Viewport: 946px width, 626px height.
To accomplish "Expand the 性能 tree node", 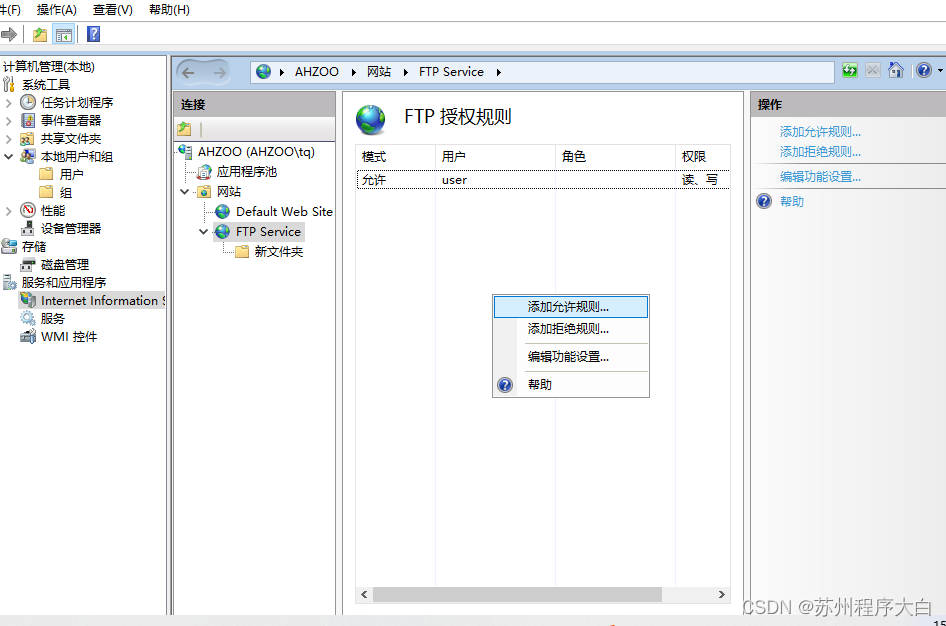I will pyautogui.click(x=8, y=211).
